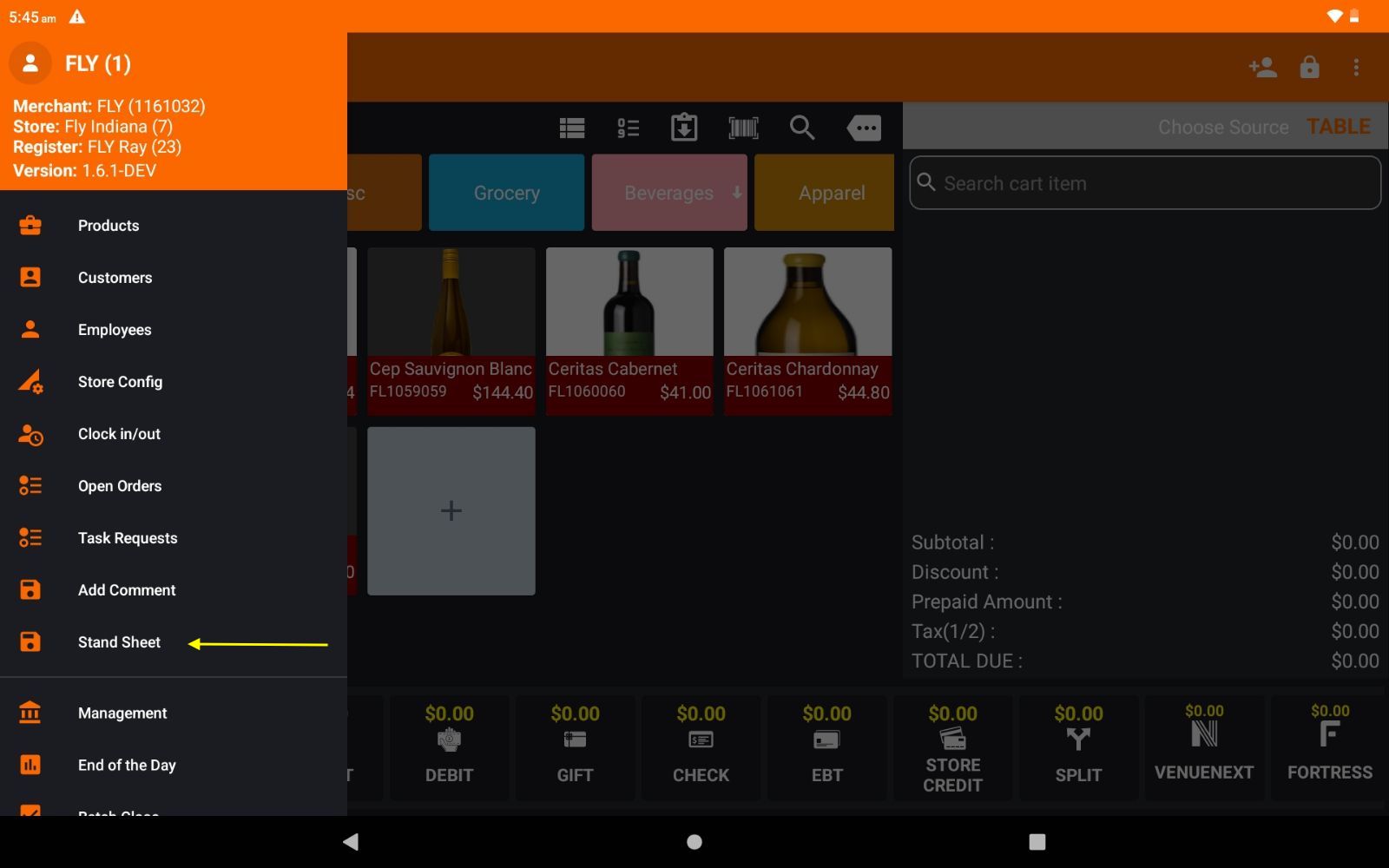Open the Stand Sheet menu item
The width and height of the screenshot is (1389, 868).
point(119,642)
